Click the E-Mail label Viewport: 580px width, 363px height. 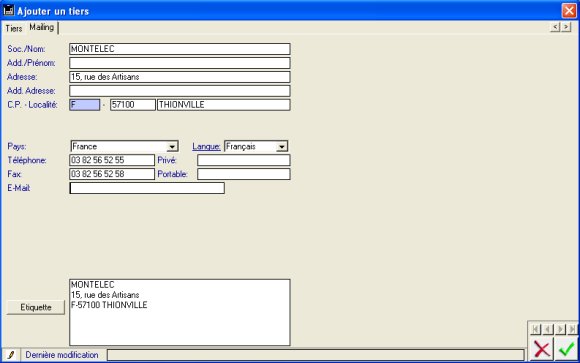tap(18, 188)
